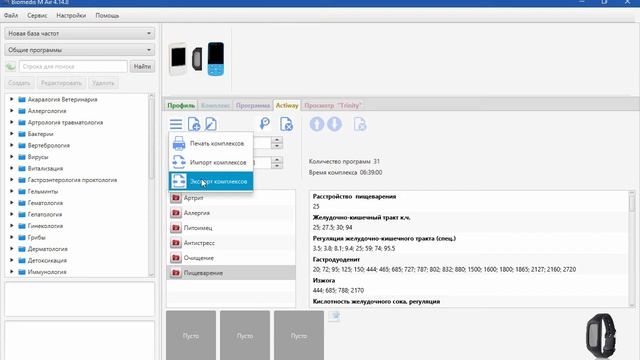Click the Редактировать button

(x=61, y=83)
